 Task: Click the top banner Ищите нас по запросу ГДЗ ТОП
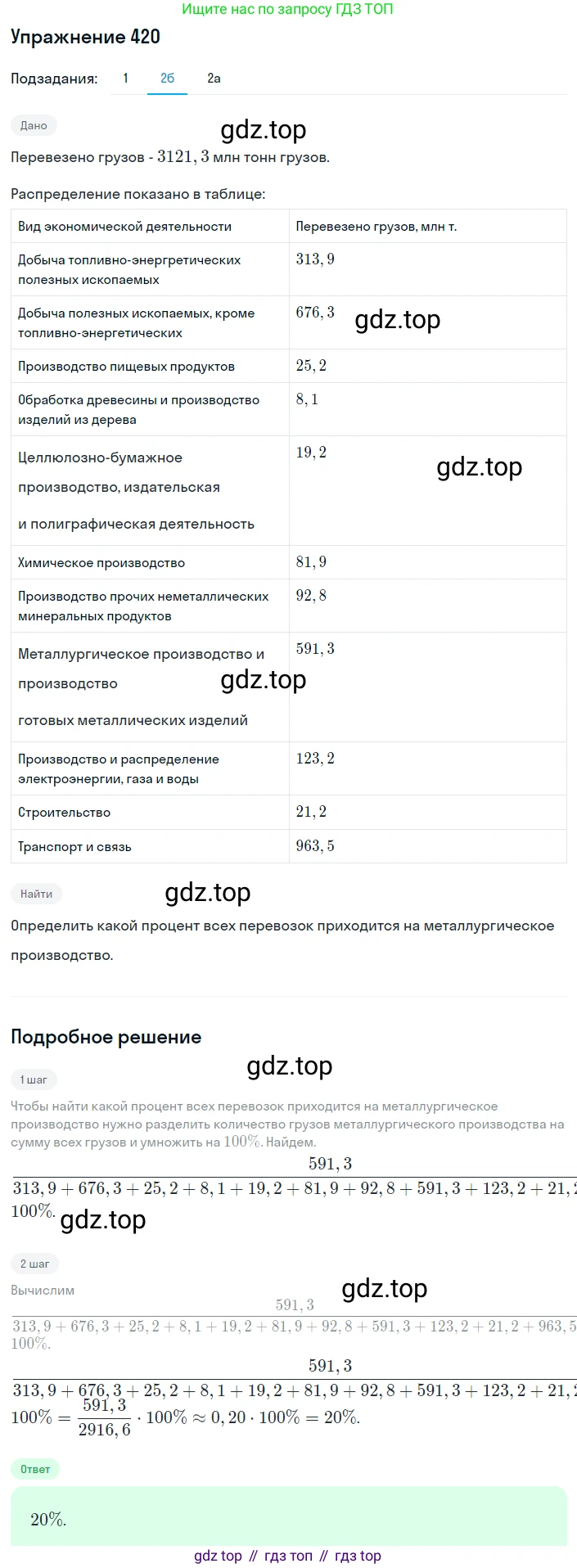click(x=288, y=9)
